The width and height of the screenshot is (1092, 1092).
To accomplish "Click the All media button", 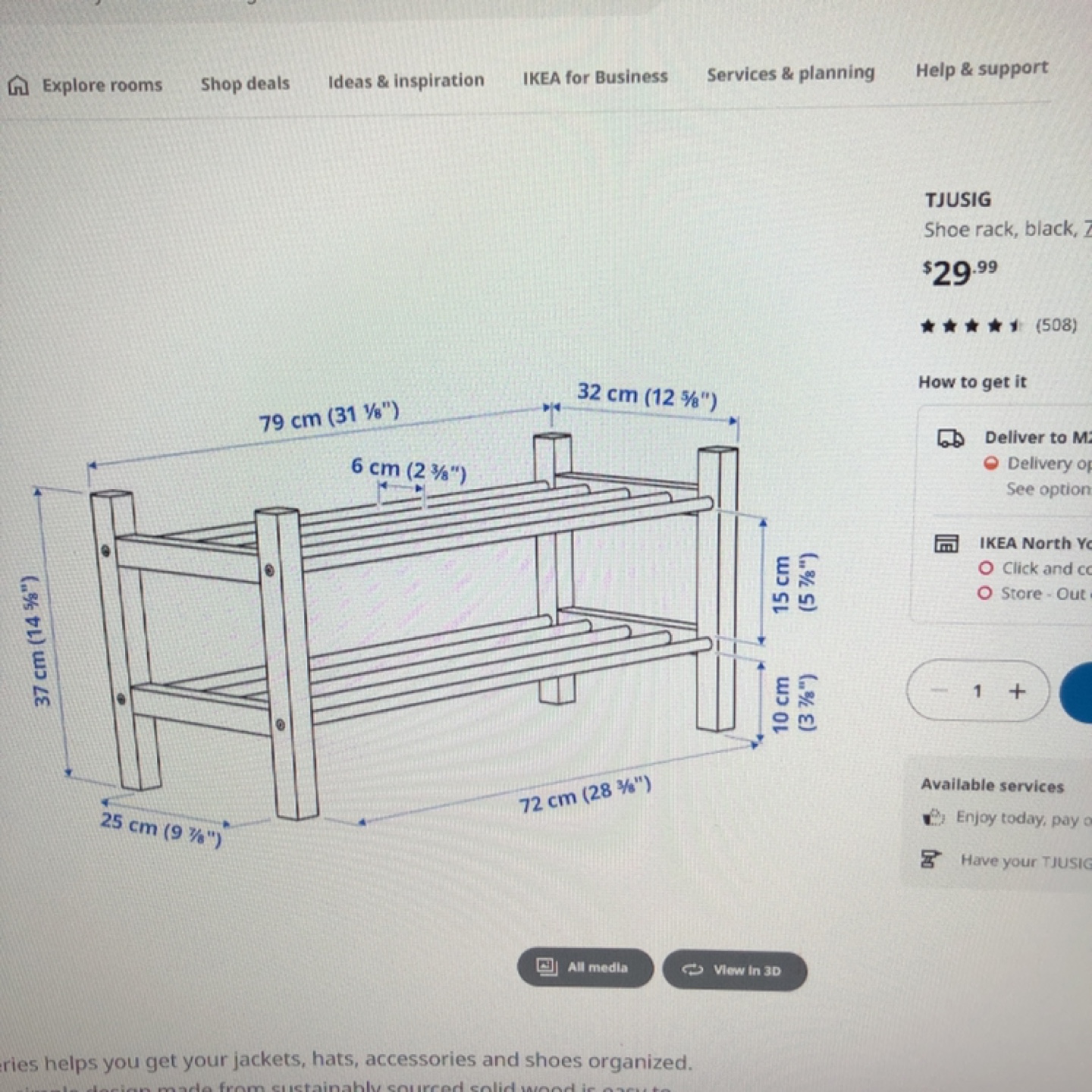I will (x=585, y=968).
